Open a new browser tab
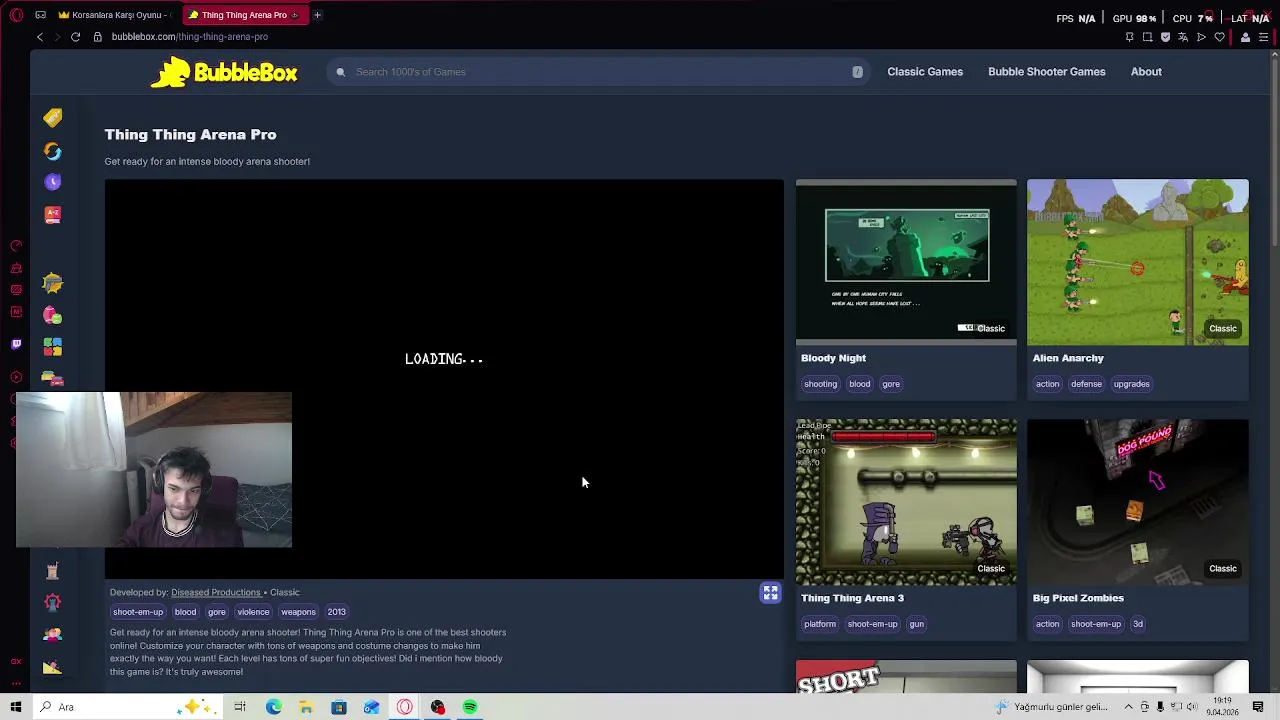Viewport: 1280px width, 720px height. pyautogui.click(x=317, y=15)
